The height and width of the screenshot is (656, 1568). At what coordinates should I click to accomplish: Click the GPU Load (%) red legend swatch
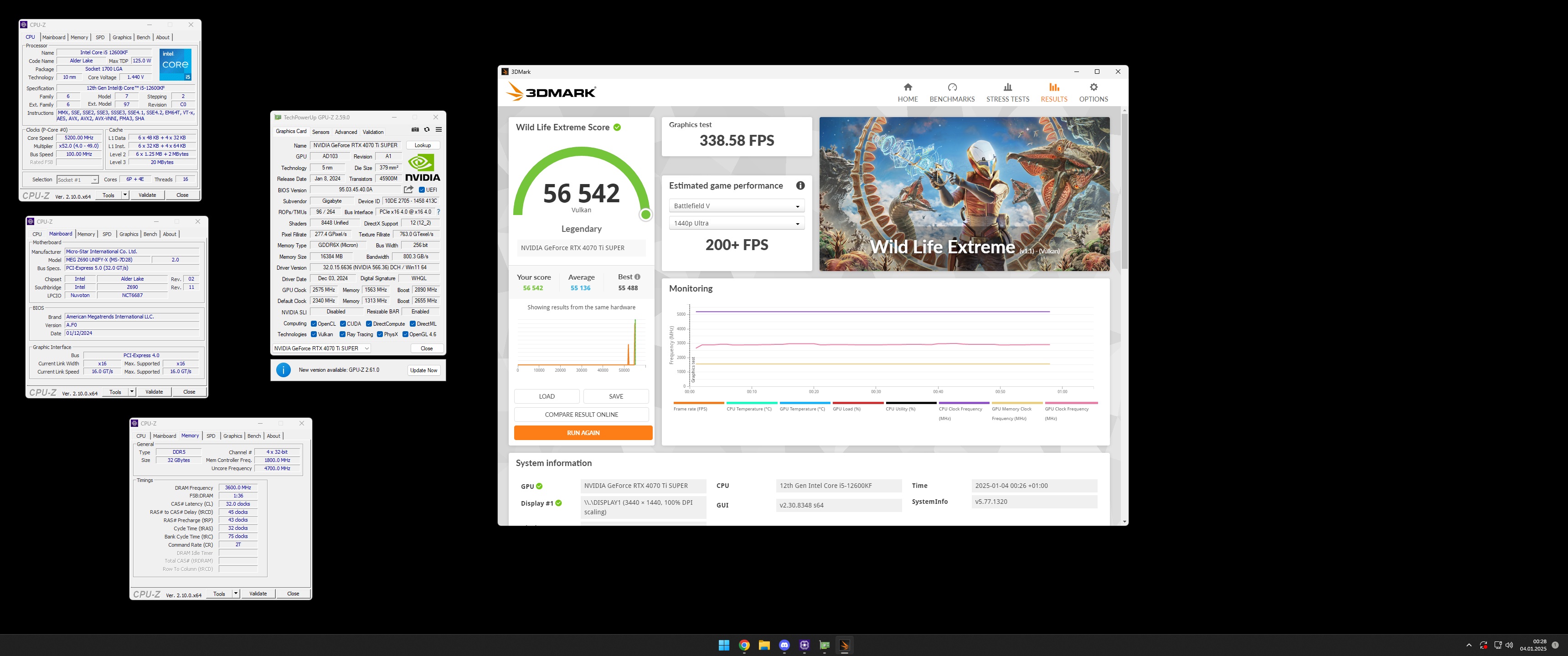(858, 403)
